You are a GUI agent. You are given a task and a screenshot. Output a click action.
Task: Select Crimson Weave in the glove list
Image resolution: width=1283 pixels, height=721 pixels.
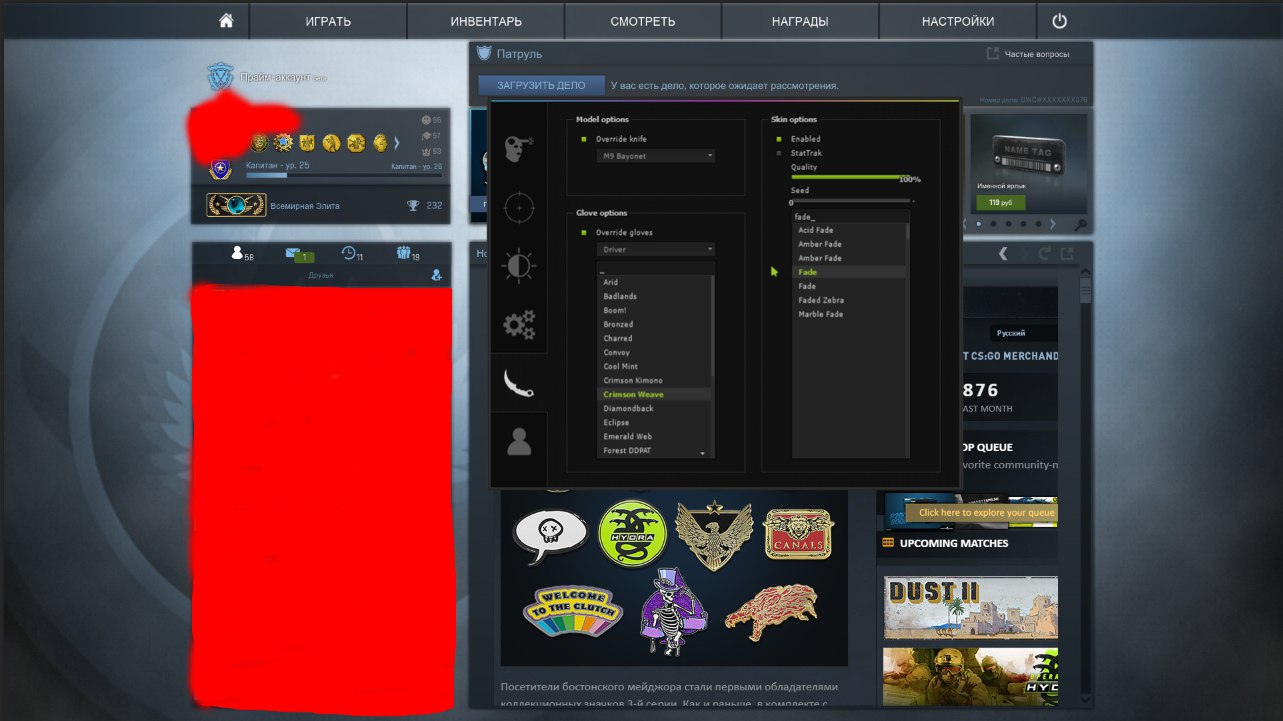[x=654, y=395]
